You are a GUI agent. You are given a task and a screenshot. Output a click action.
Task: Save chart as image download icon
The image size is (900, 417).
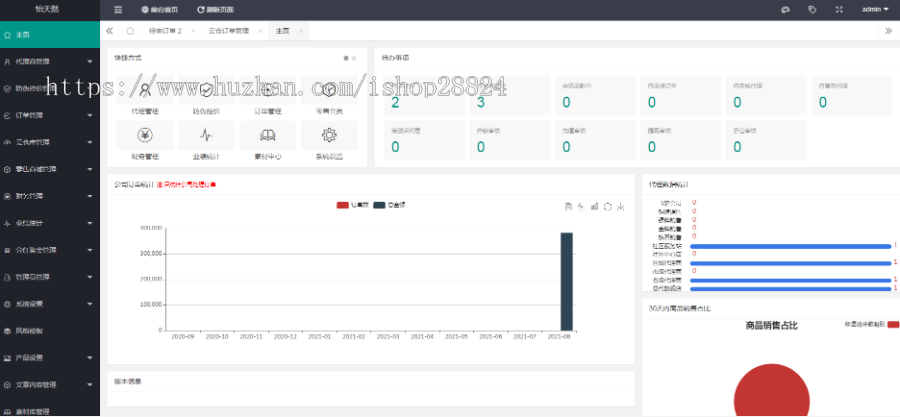pyautogui.click(x=620, y=206)
